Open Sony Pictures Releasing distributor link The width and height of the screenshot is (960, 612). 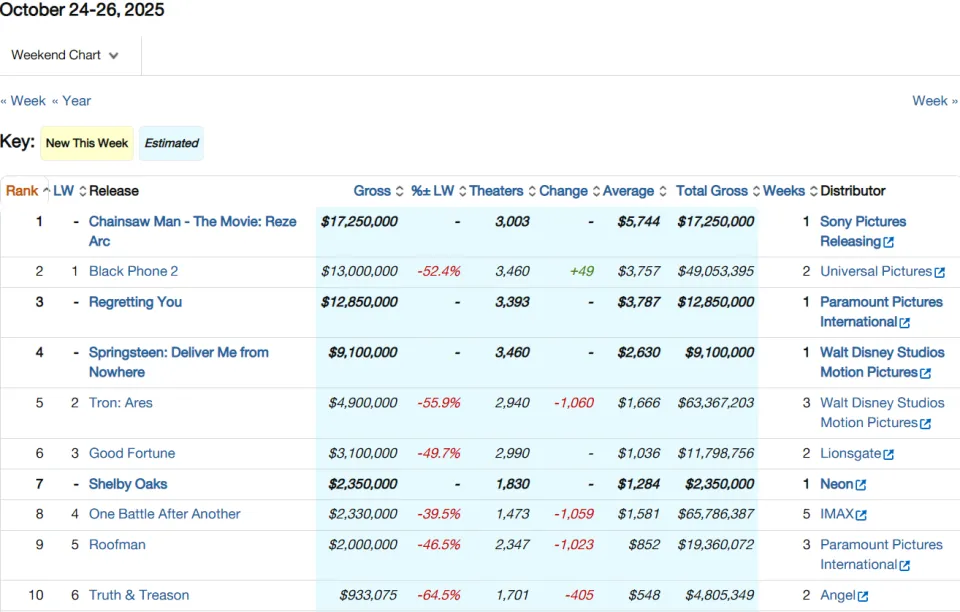click(x=863, y=231)
